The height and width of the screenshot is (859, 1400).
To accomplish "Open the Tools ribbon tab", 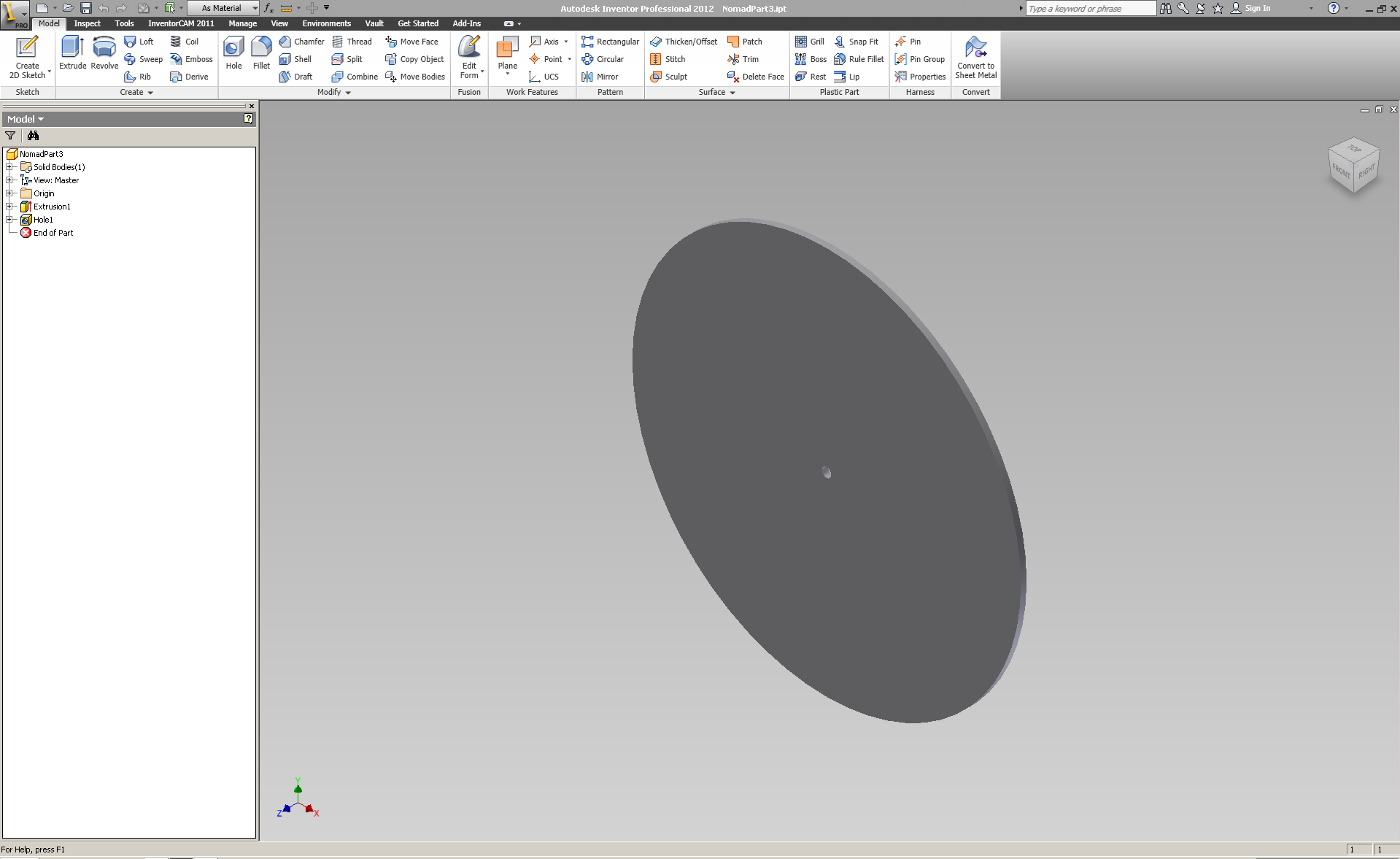I will [124, 23].
